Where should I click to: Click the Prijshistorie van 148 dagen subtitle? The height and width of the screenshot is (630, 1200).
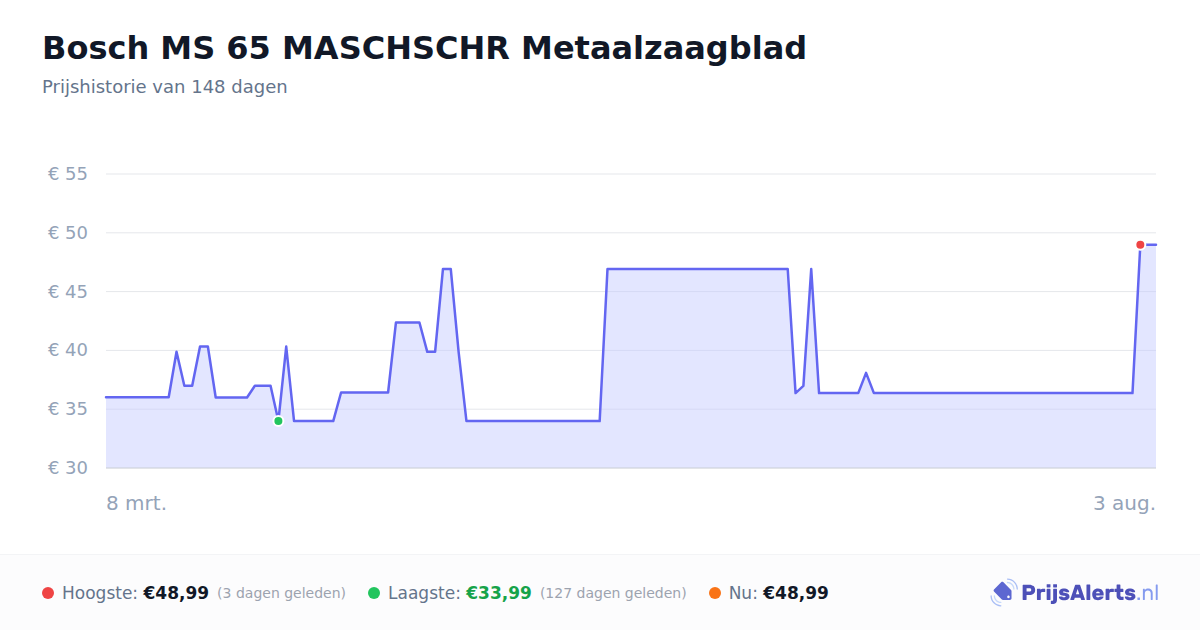click(x=165, y=87)
